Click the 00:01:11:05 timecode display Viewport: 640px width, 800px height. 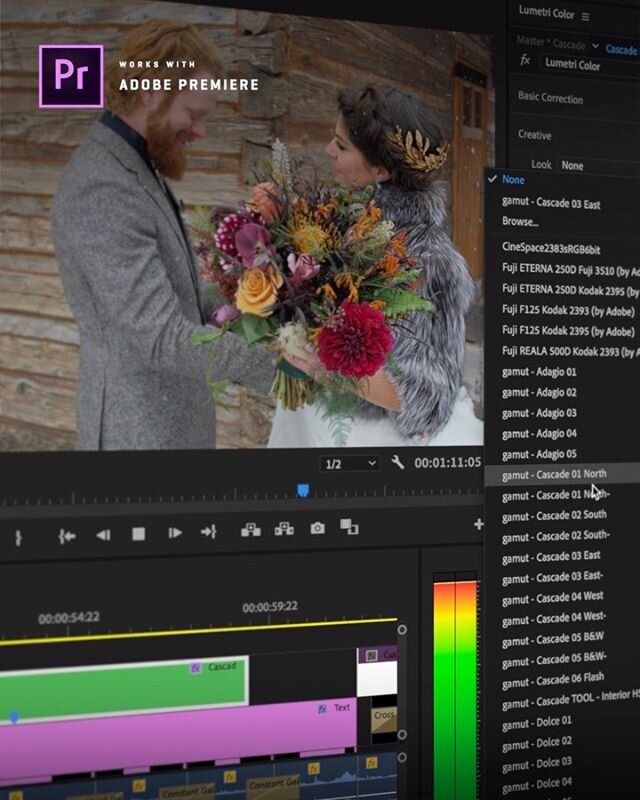pyautogui.click(x=447, y=462)
